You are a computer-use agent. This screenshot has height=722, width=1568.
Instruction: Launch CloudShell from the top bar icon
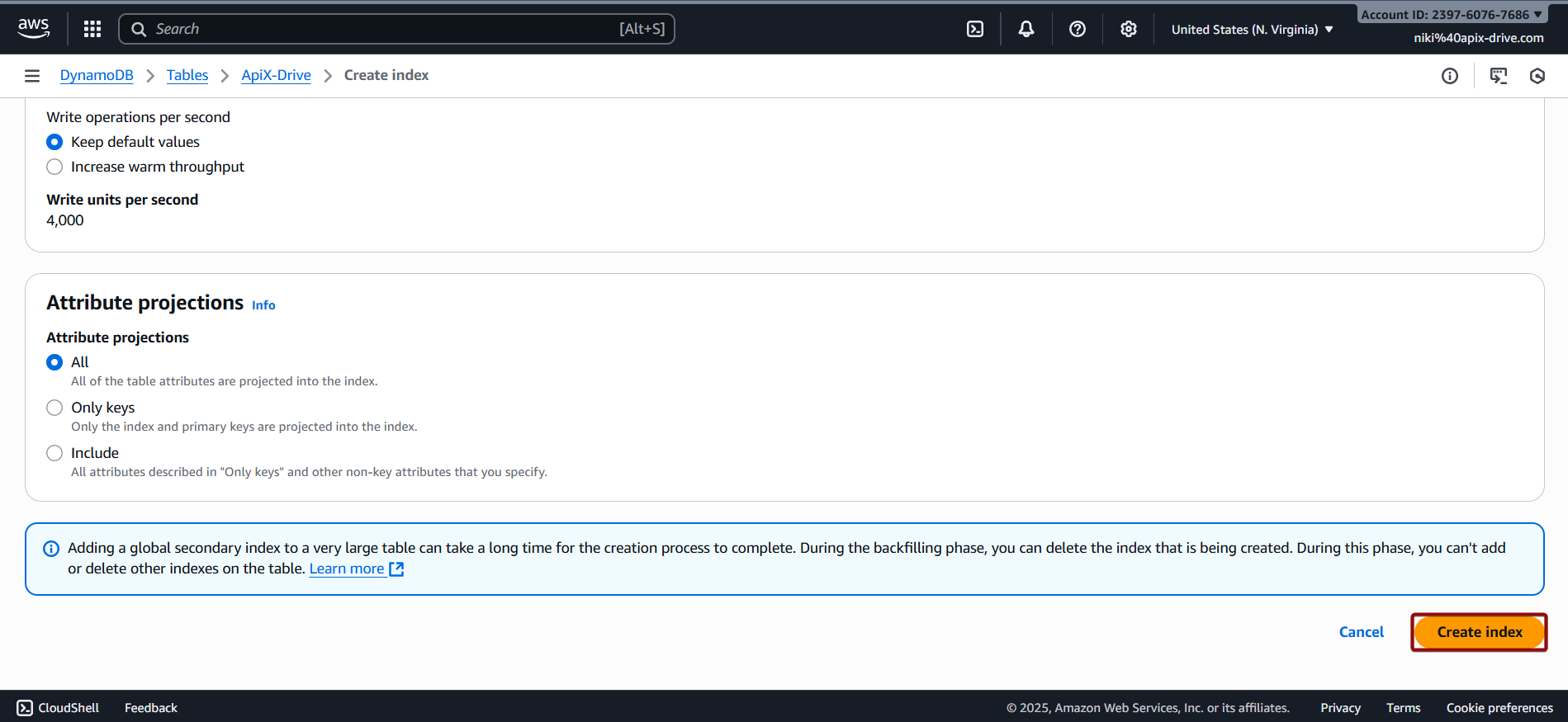point(975,29)
